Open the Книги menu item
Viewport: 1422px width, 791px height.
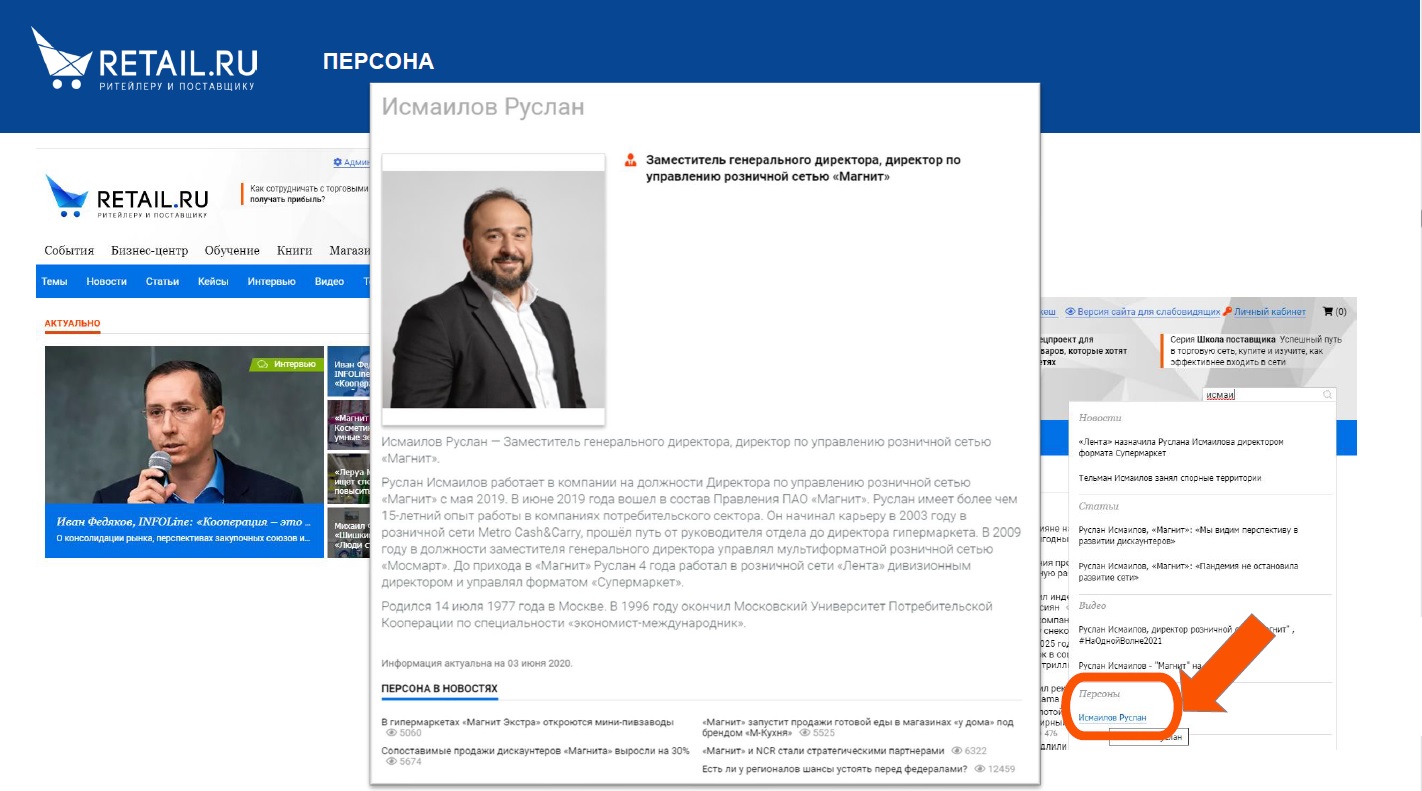(x=295, y=251)
